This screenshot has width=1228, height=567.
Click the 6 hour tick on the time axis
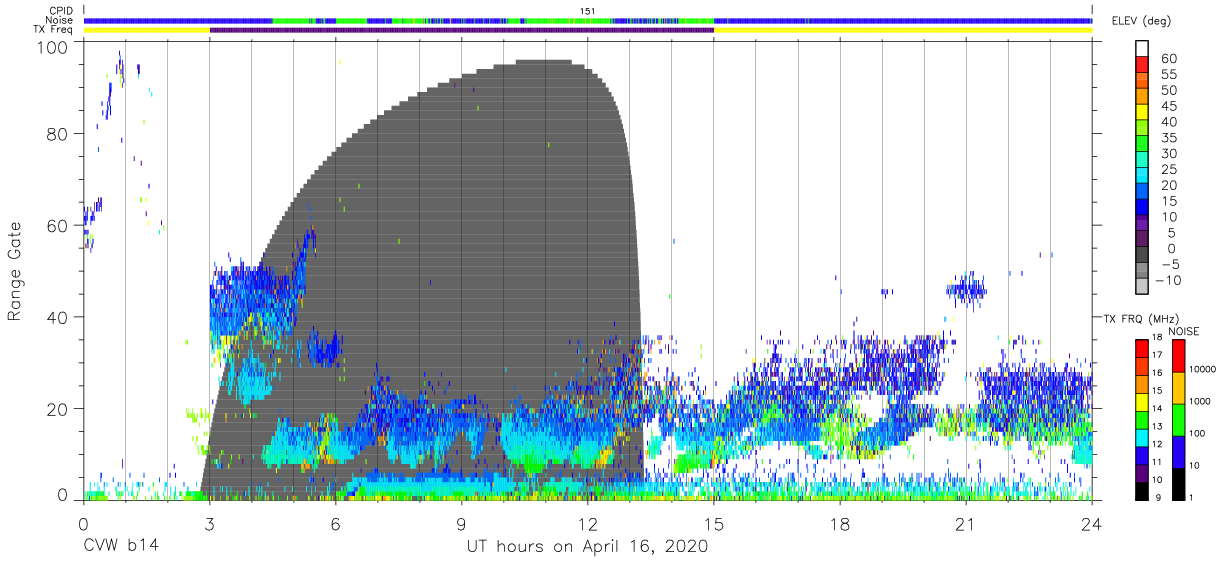[335, 525]
